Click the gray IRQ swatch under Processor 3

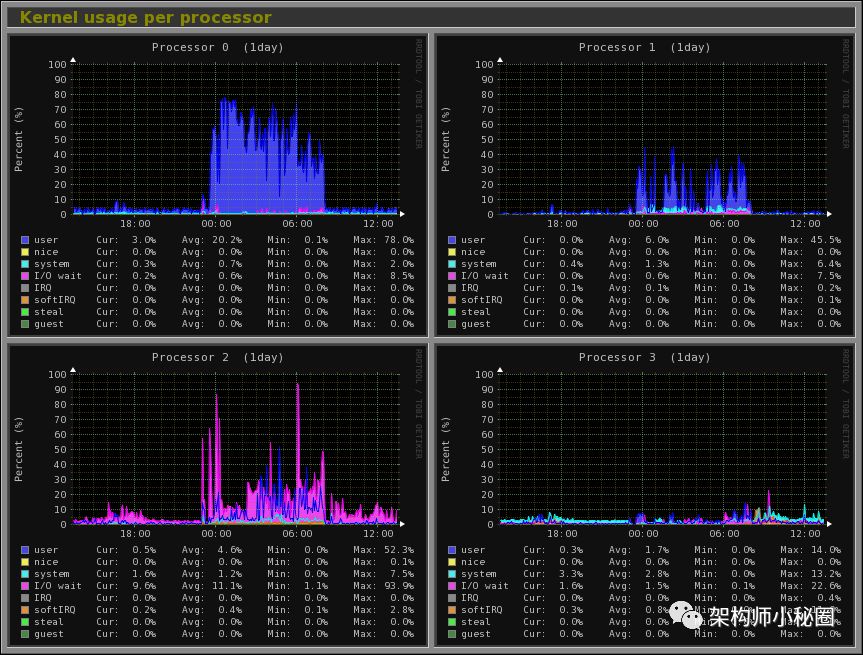tap(452, 598)
